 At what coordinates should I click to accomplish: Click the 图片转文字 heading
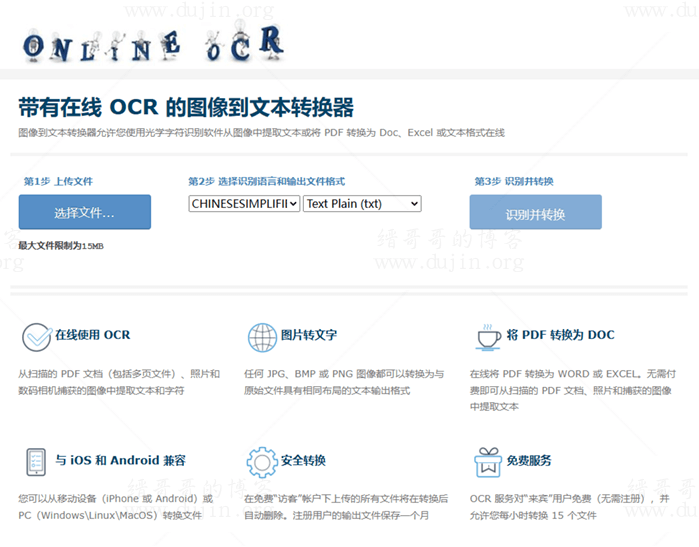[308, 335]
